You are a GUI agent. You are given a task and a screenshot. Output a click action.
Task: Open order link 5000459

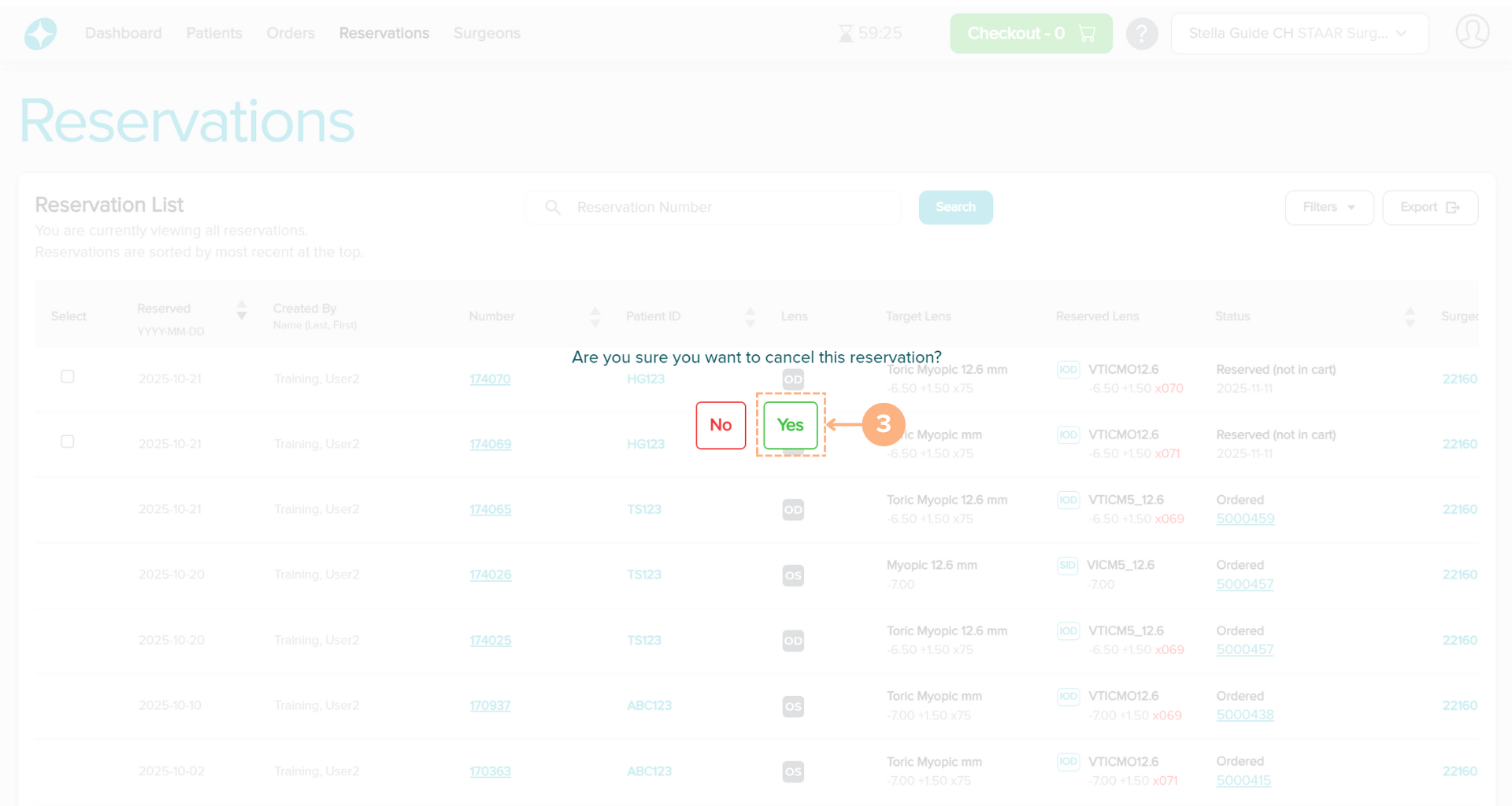pos(1245,519)
